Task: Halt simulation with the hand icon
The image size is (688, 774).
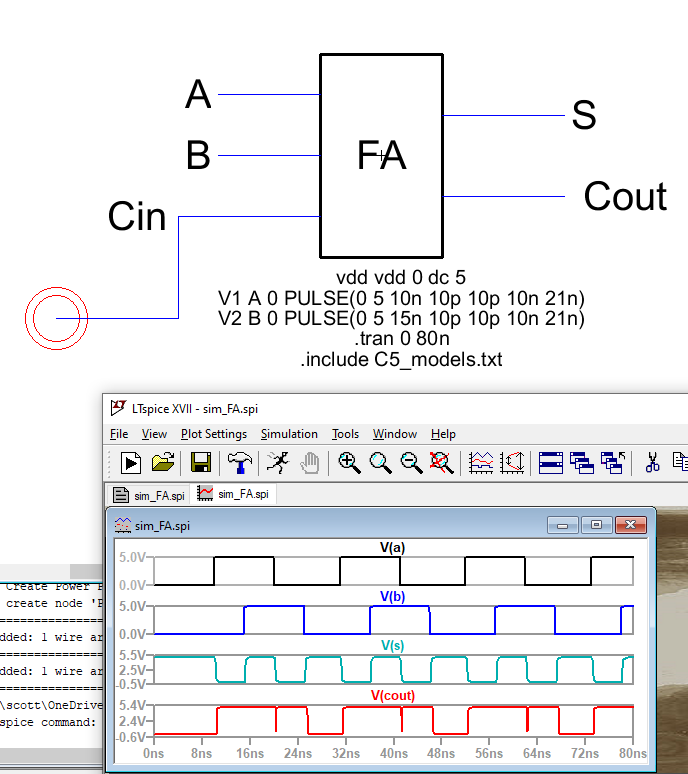Action: click(x=310, y=462)
